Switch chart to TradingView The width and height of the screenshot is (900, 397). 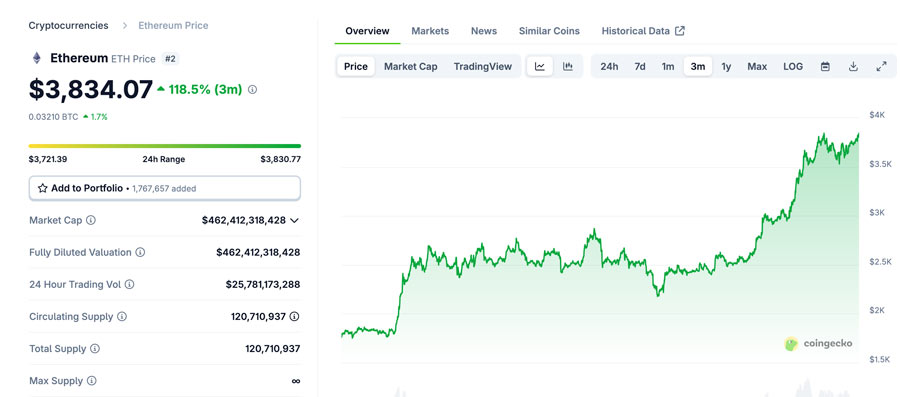(483, 67)
